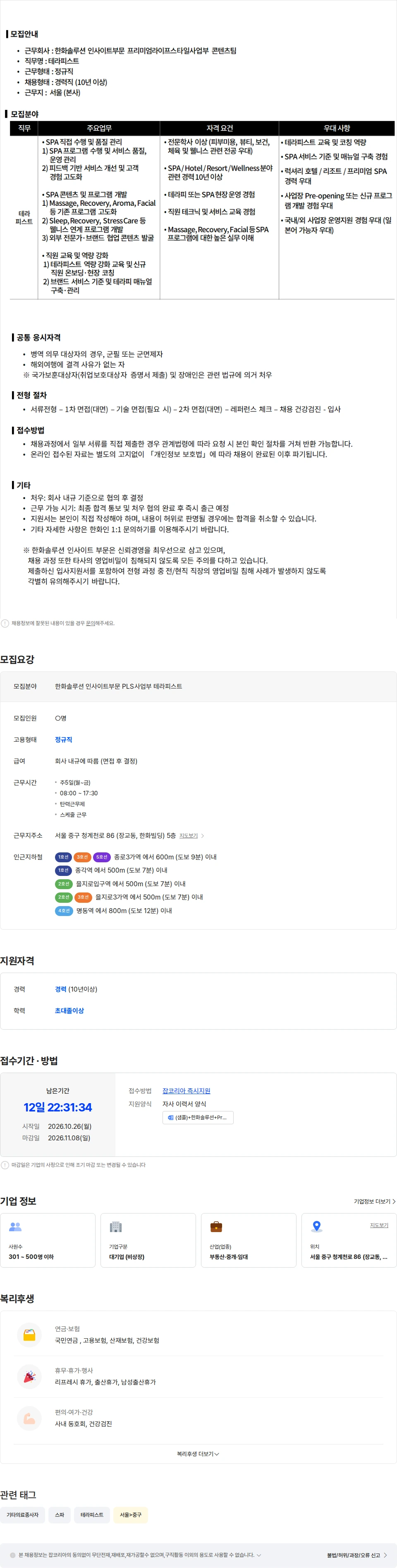The image size is (397, 1568).
Task: Click the 리프레시 휴가, 출산휴가 benefits text
Action: 105,1382
